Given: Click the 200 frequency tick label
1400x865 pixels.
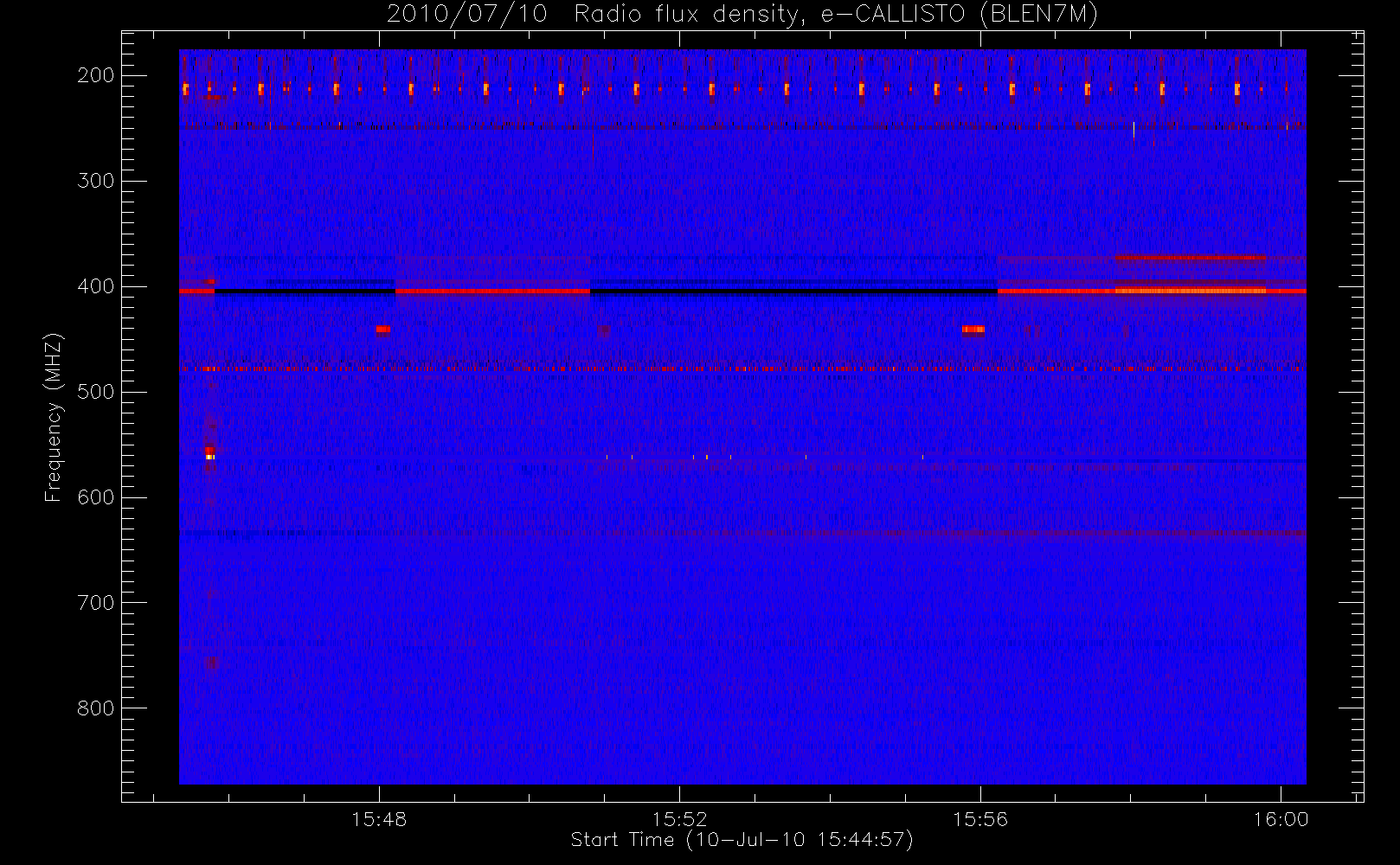Looking at the screenshot, I should 95,75.
